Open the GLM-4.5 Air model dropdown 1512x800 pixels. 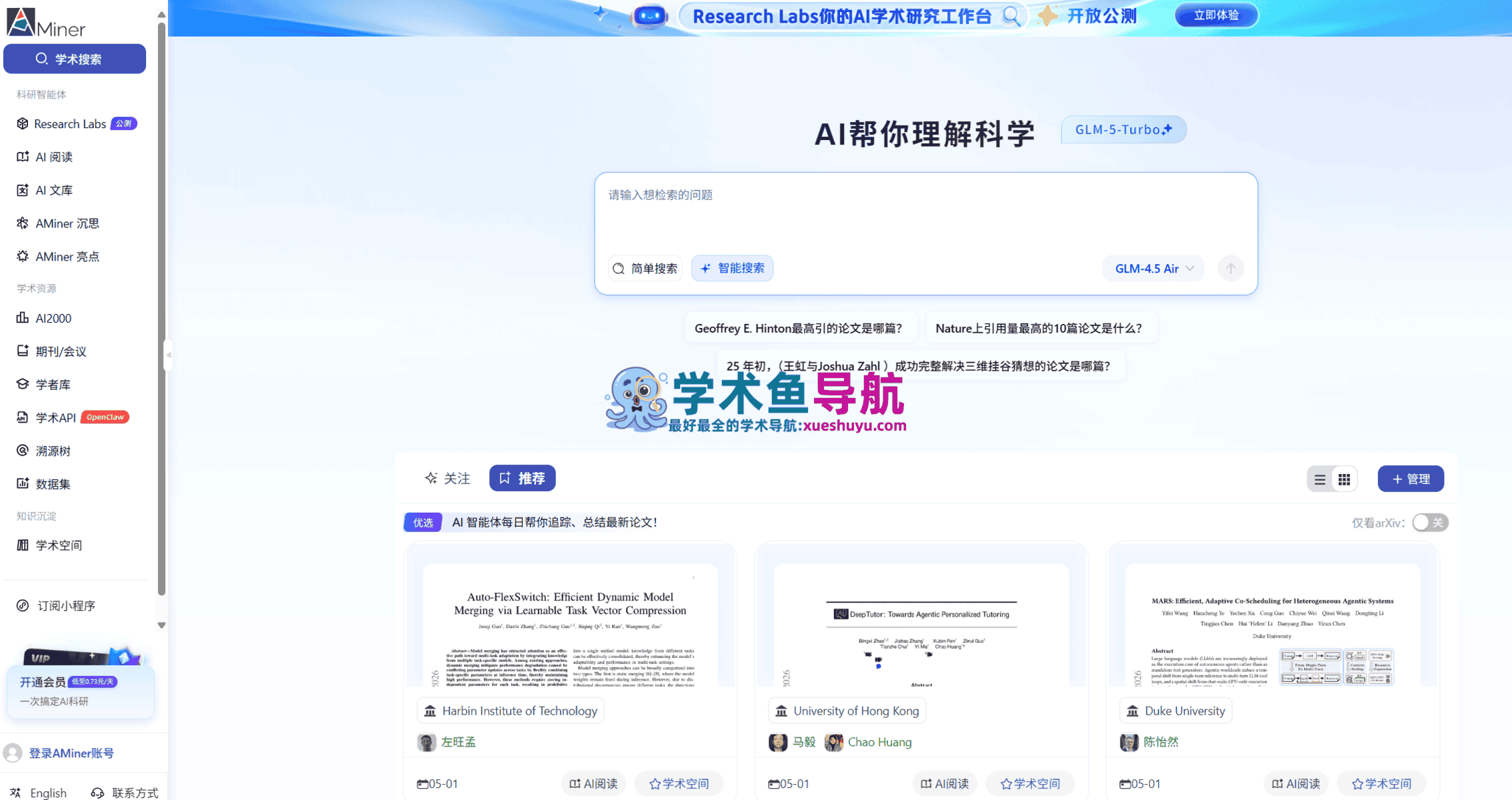coord(1153,269)
